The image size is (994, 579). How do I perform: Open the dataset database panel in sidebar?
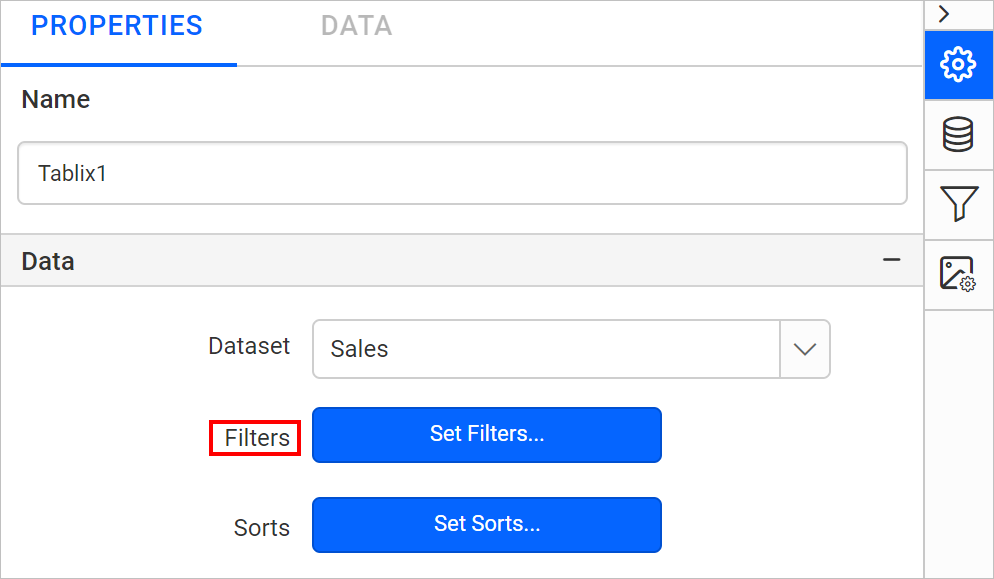click(958, 134)
